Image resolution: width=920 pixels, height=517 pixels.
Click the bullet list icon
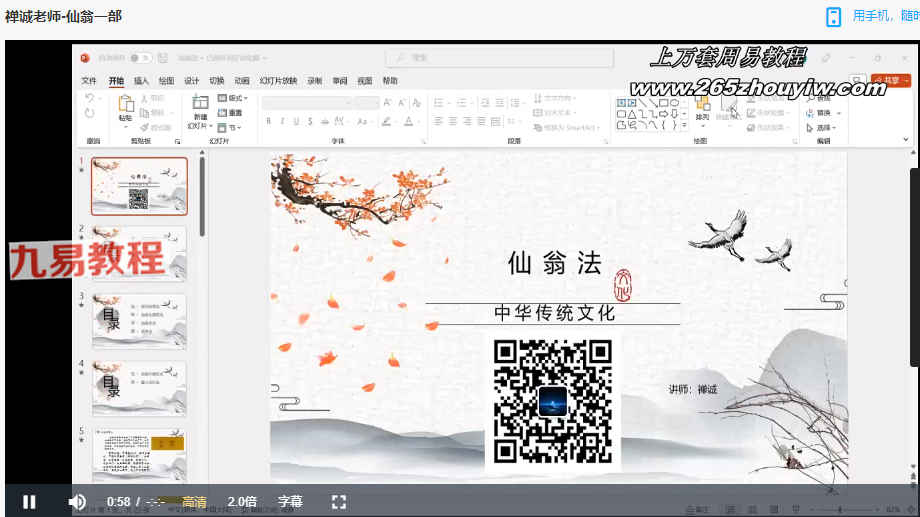(438, 103)
